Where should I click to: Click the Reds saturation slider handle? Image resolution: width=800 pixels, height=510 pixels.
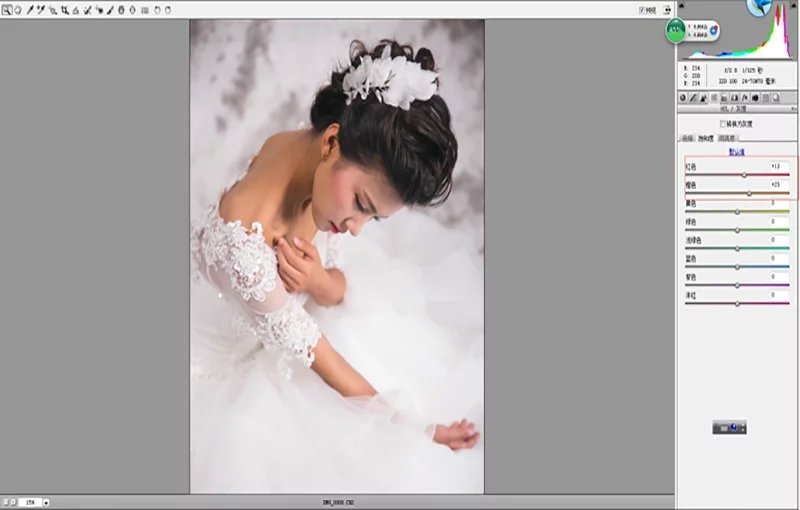click(x=744, y=175)
